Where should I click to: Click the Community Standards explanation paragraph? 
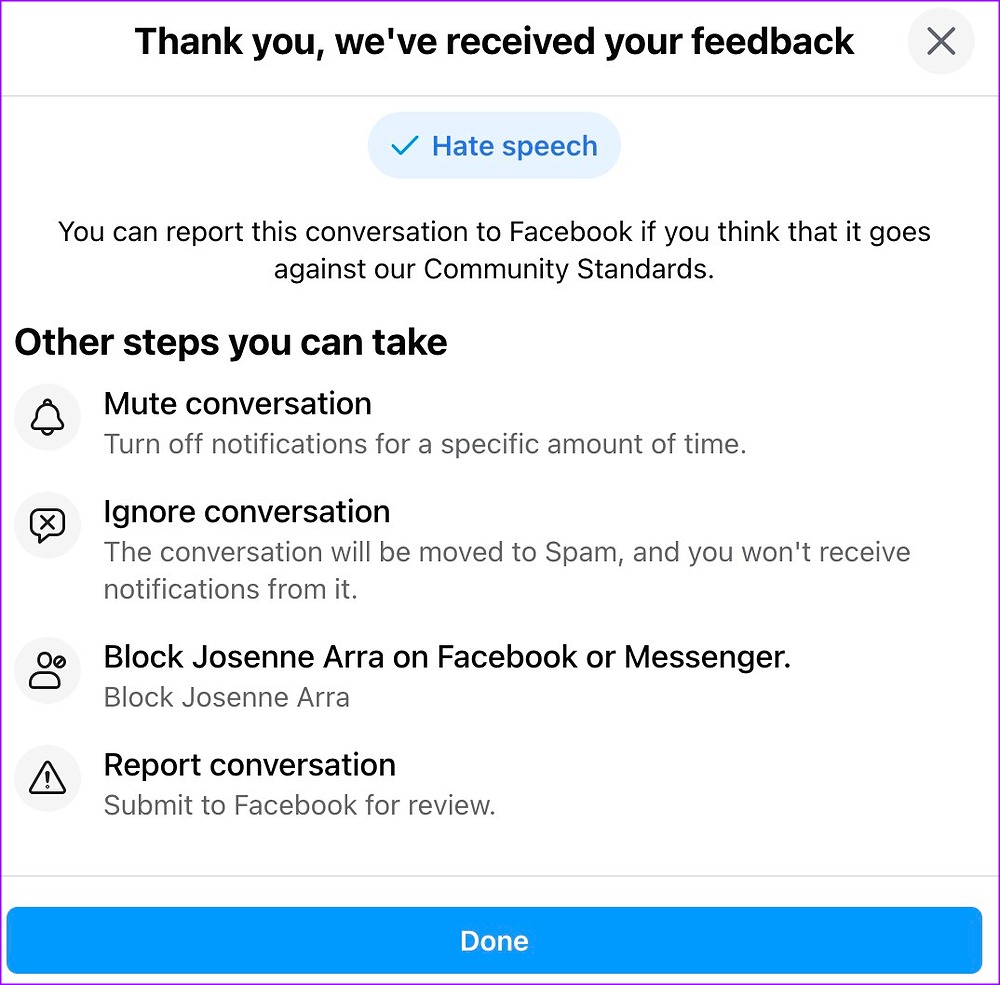click(494, 250)
